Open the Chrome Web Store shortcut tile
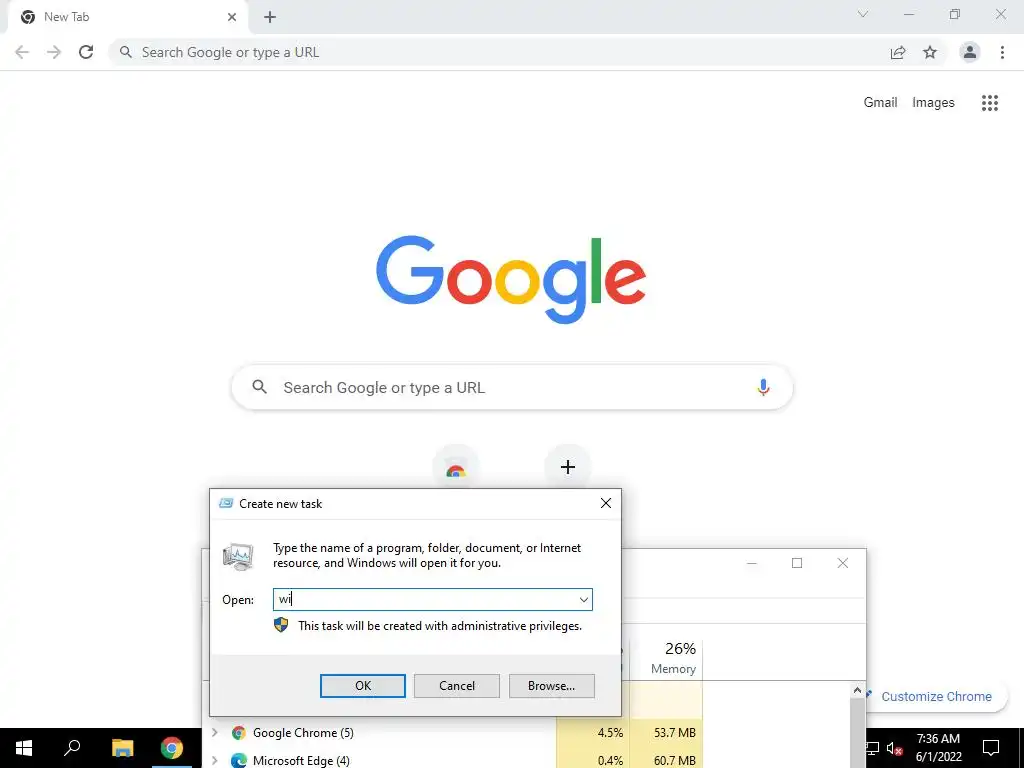Viewport: 1024px width, 768px height. coord(456,469)
